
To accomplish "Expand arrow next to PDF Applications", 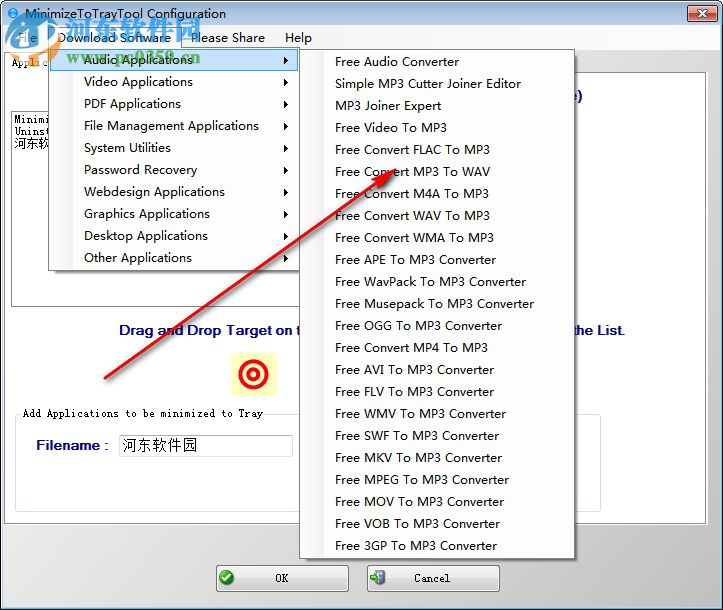I will 286,105.
